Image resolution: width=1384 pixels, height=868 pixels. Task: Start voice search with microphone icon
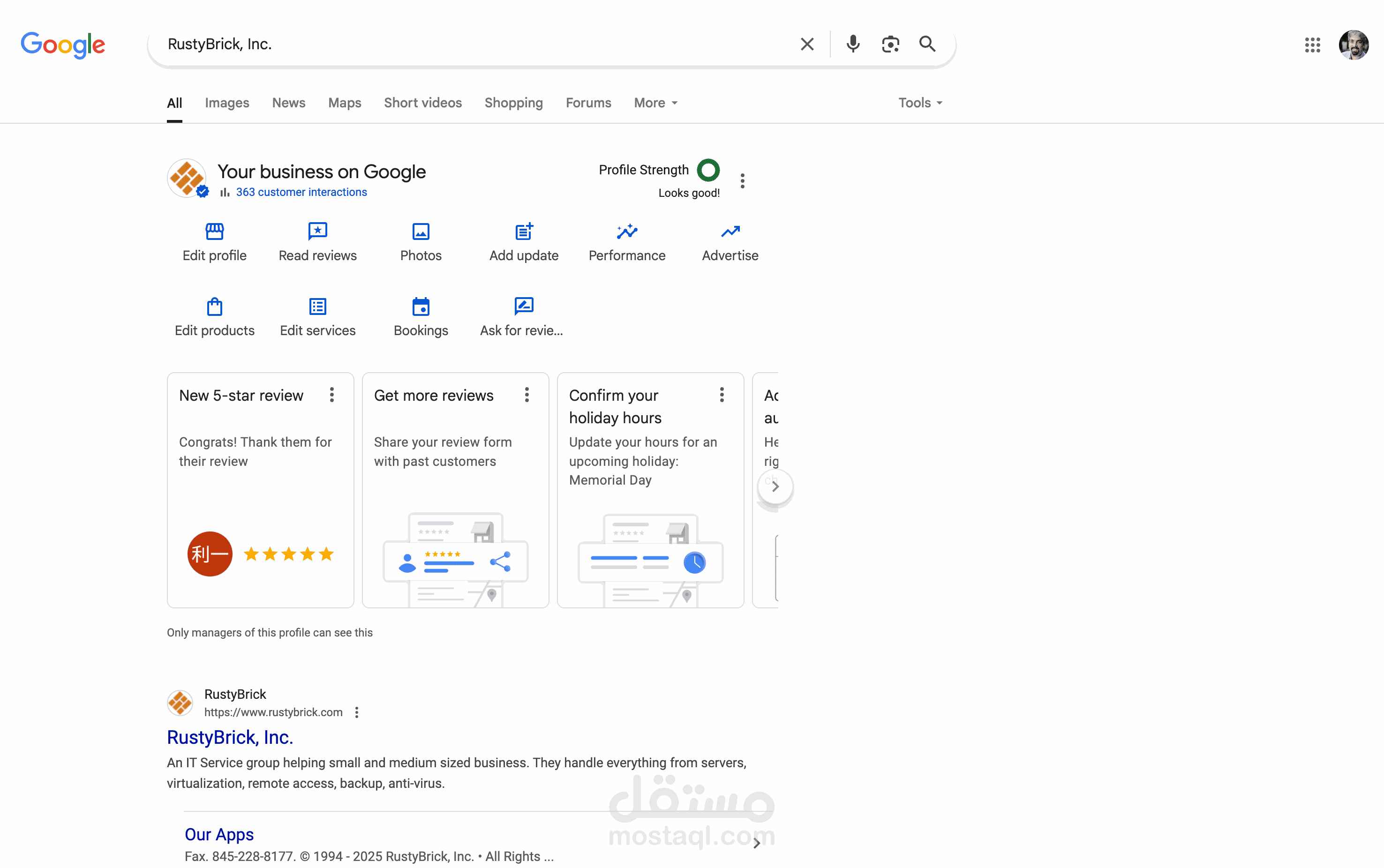pyautogui.click(x=853, y=44)
